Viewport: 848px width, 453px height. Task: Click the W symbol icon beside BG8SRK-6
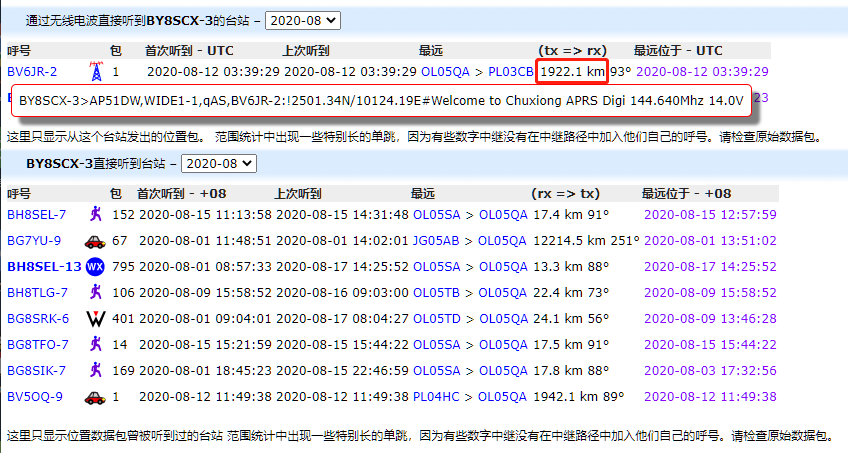pos(95,319)
